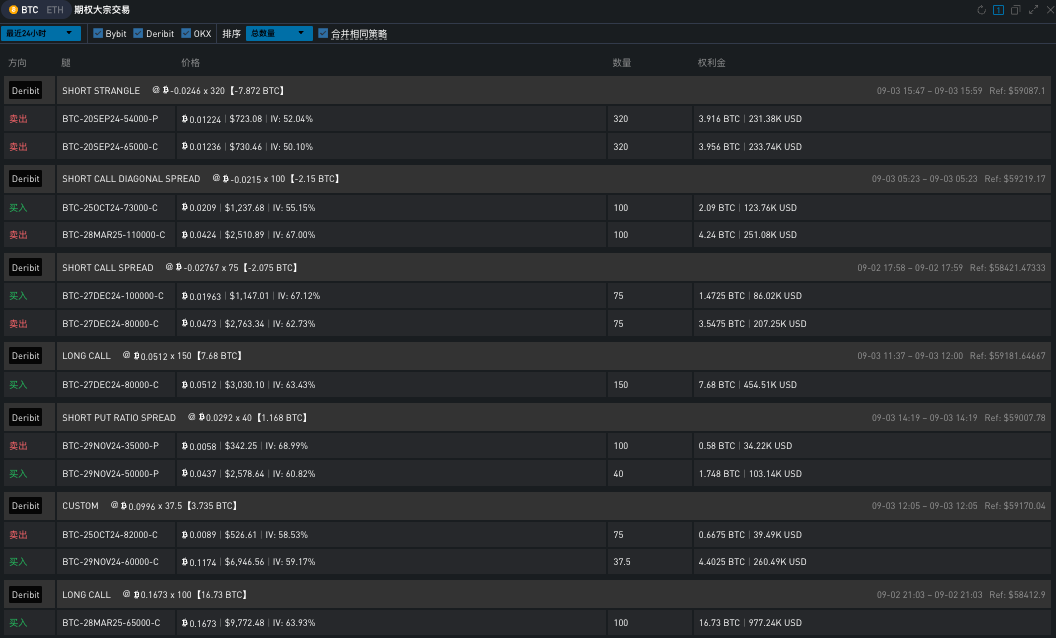Open the 总数量 sort dropdown
1056x638 pixels.
coord(279,33)
